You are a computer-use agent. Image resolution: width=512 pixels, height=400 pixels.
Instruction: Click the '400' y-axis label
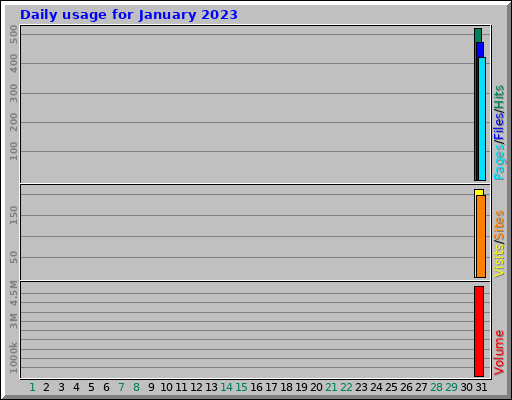click(14, 63)
